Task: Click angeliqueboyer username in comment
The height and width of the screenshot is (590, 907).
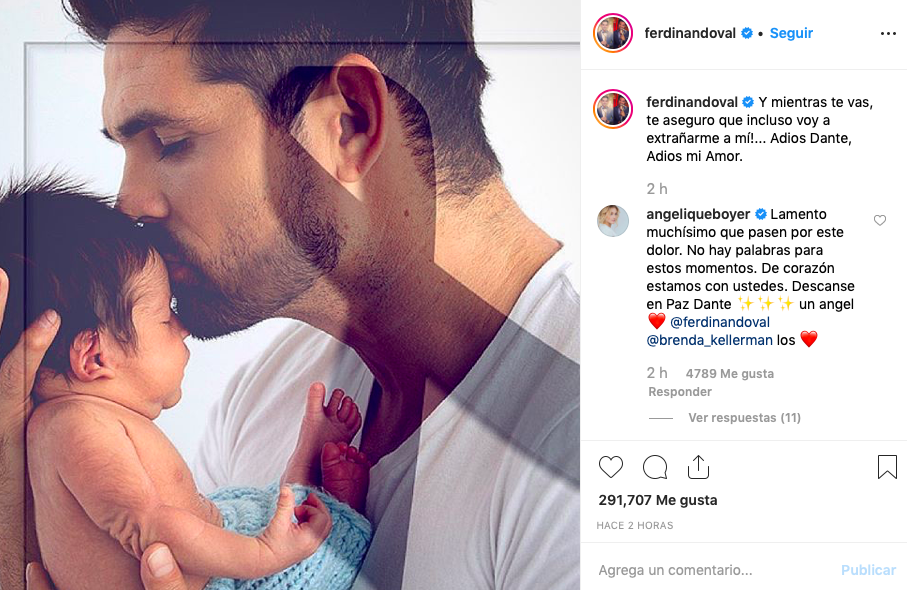Action: [x=698, y=214]
